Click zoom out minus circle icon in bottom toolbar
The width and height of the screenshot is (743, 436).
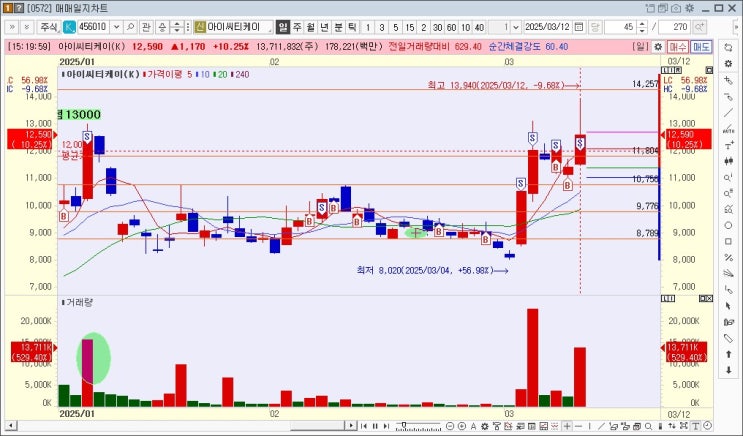tap(450, 426)
